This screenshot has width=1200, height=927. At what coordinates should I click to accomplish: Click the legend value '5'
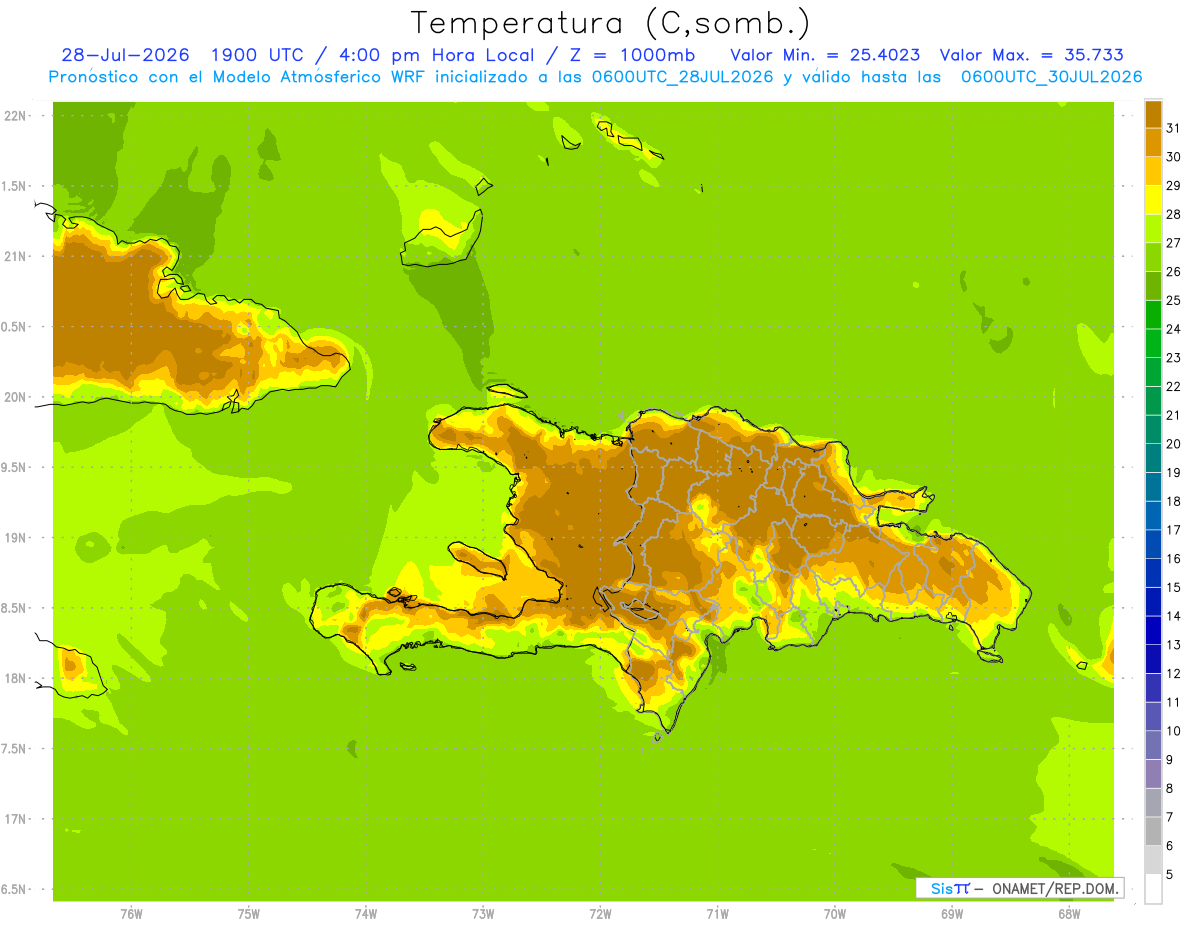[1169, 875]
